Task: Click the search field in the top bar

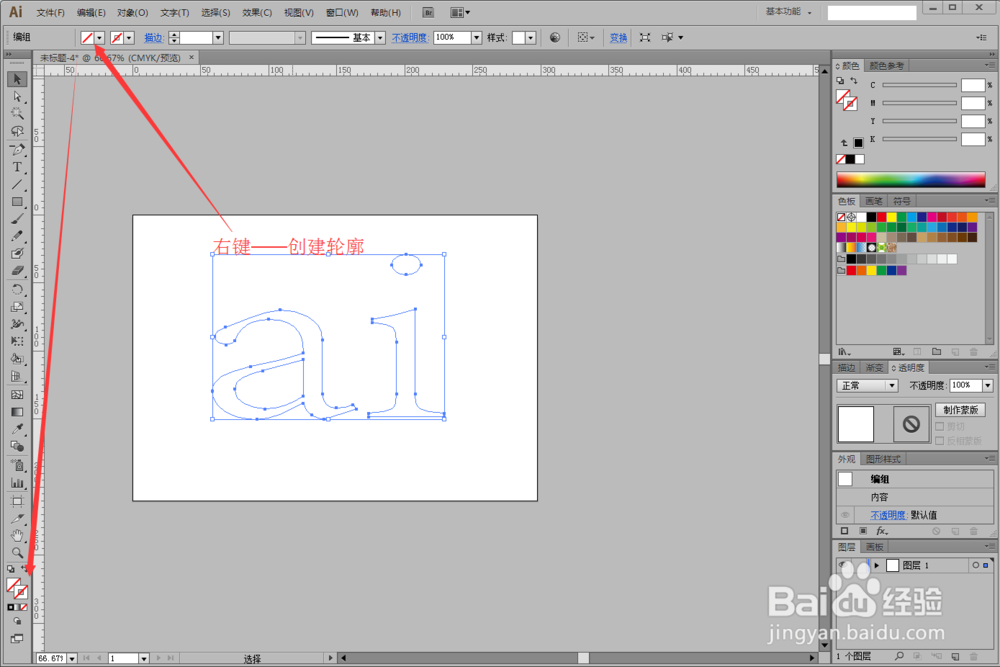Action: coord(872,13)
